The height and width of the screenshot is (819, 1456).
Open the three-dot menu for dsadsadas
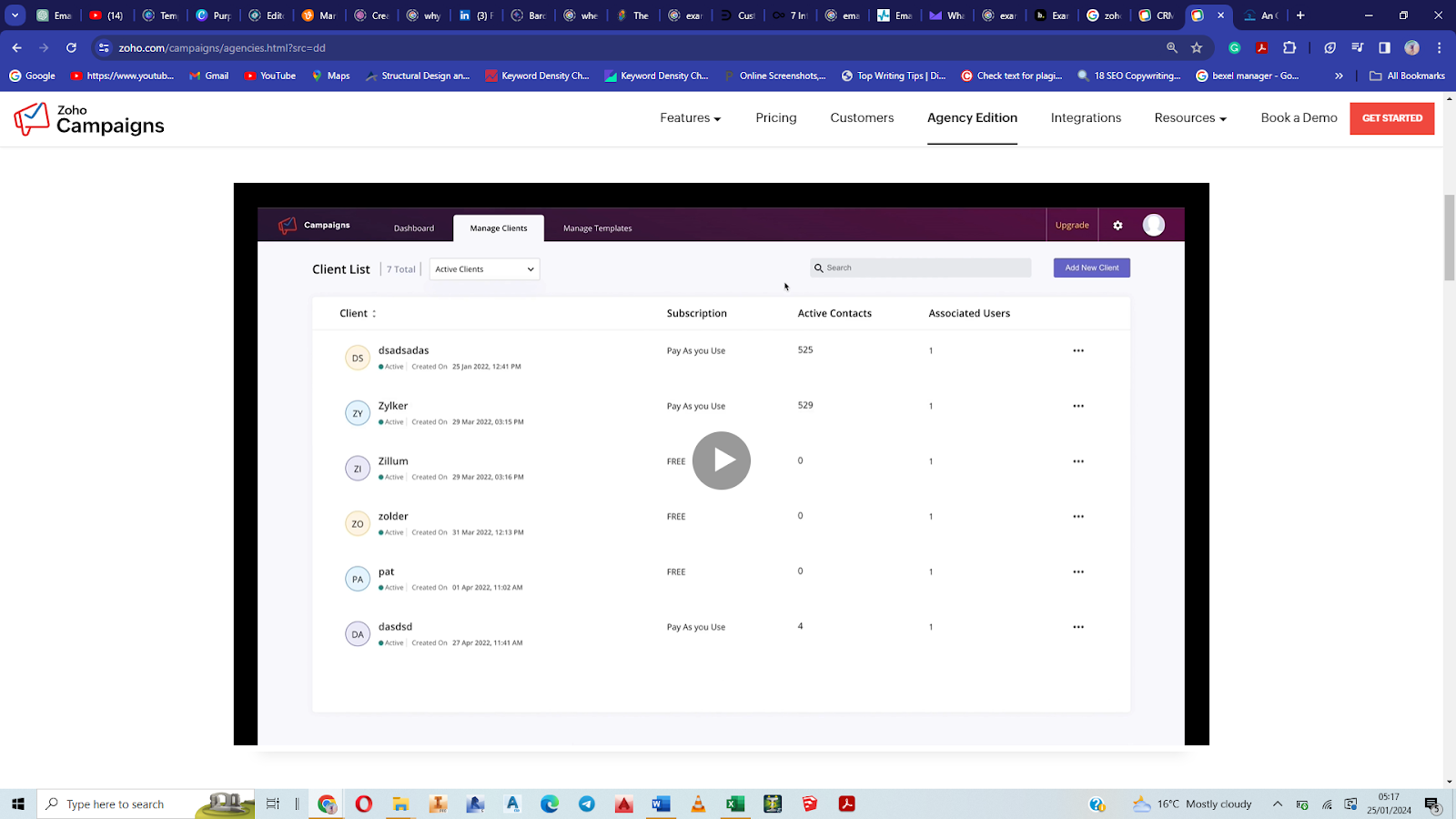coord(1078,350)
